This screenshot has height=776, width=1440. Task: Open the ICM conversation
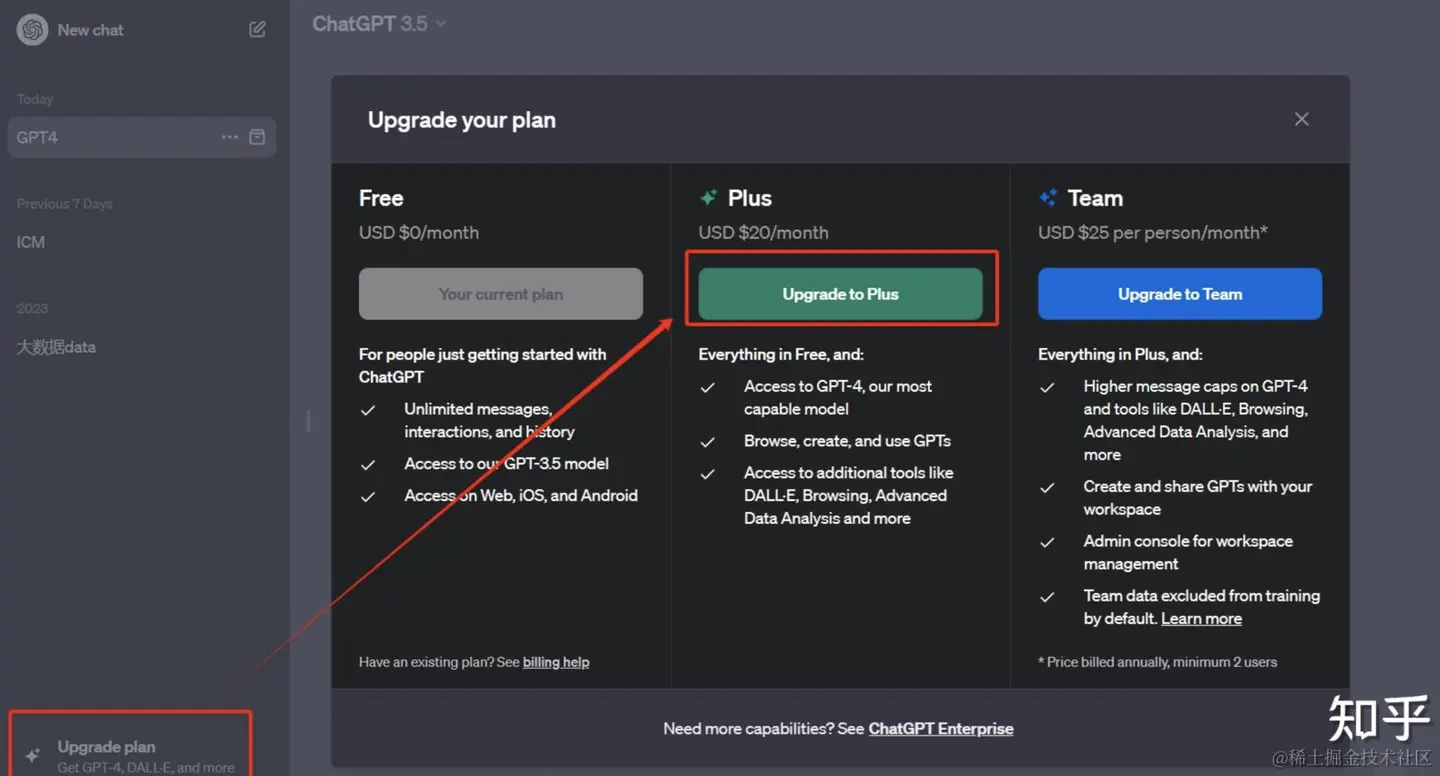click(x=31, y=242)
